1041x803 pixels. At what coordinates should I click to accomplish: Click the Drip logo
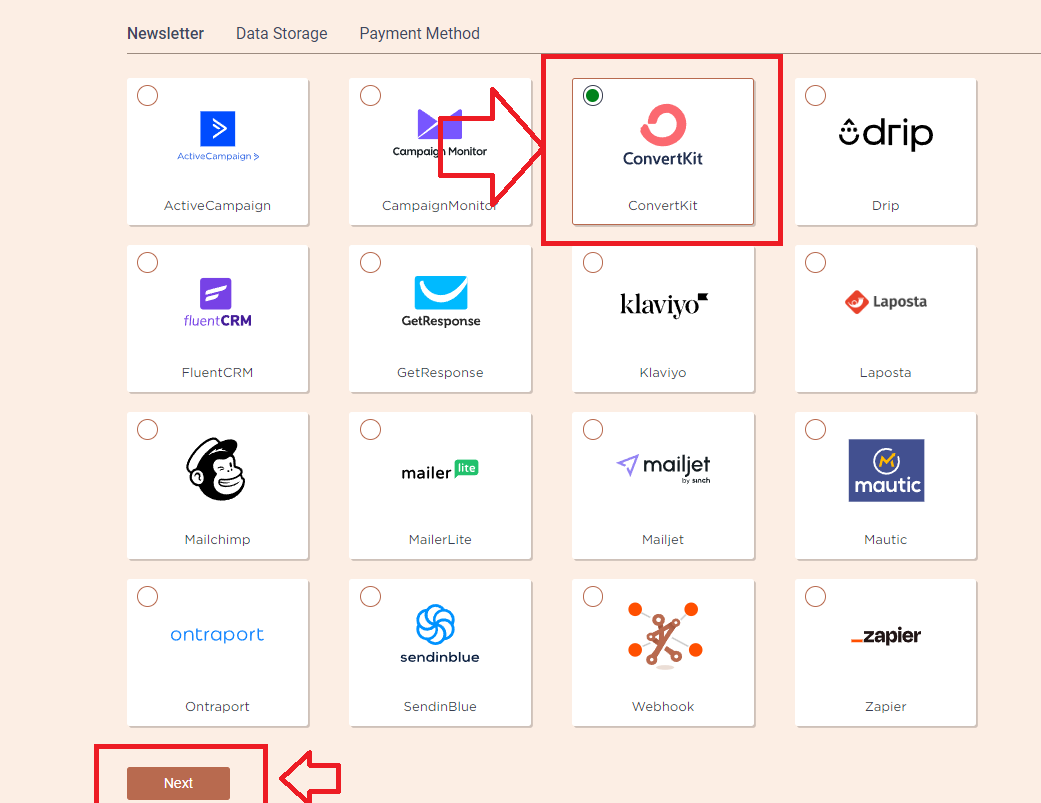coord(886,133)
